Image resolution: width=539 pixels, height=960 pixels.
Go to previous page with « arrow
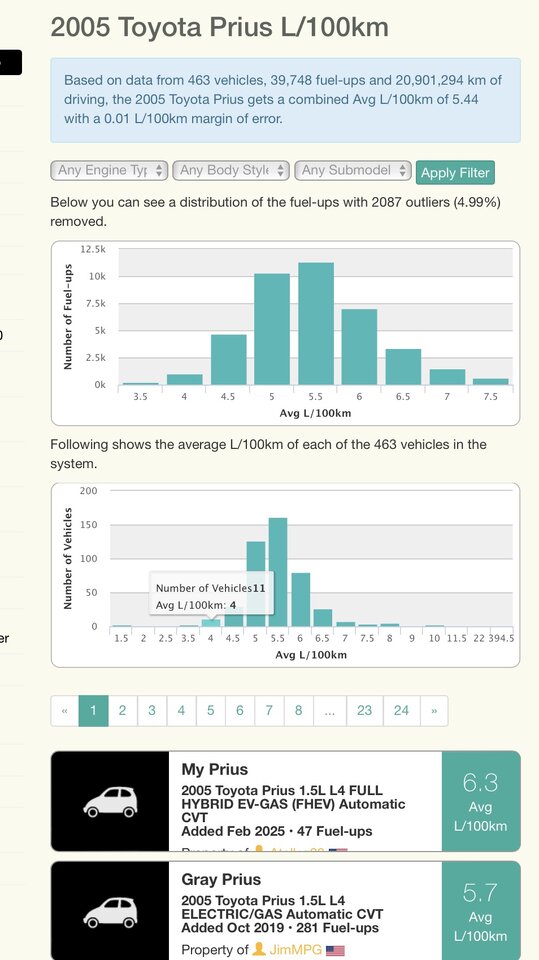64,711
